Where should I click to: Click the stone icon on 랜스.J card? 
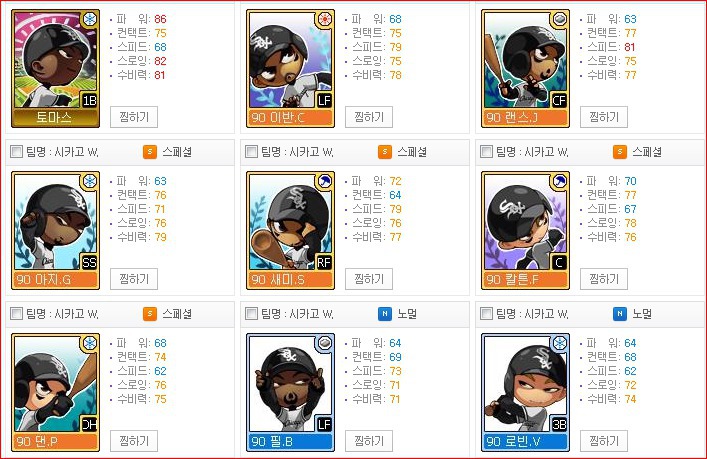[560, 19]
